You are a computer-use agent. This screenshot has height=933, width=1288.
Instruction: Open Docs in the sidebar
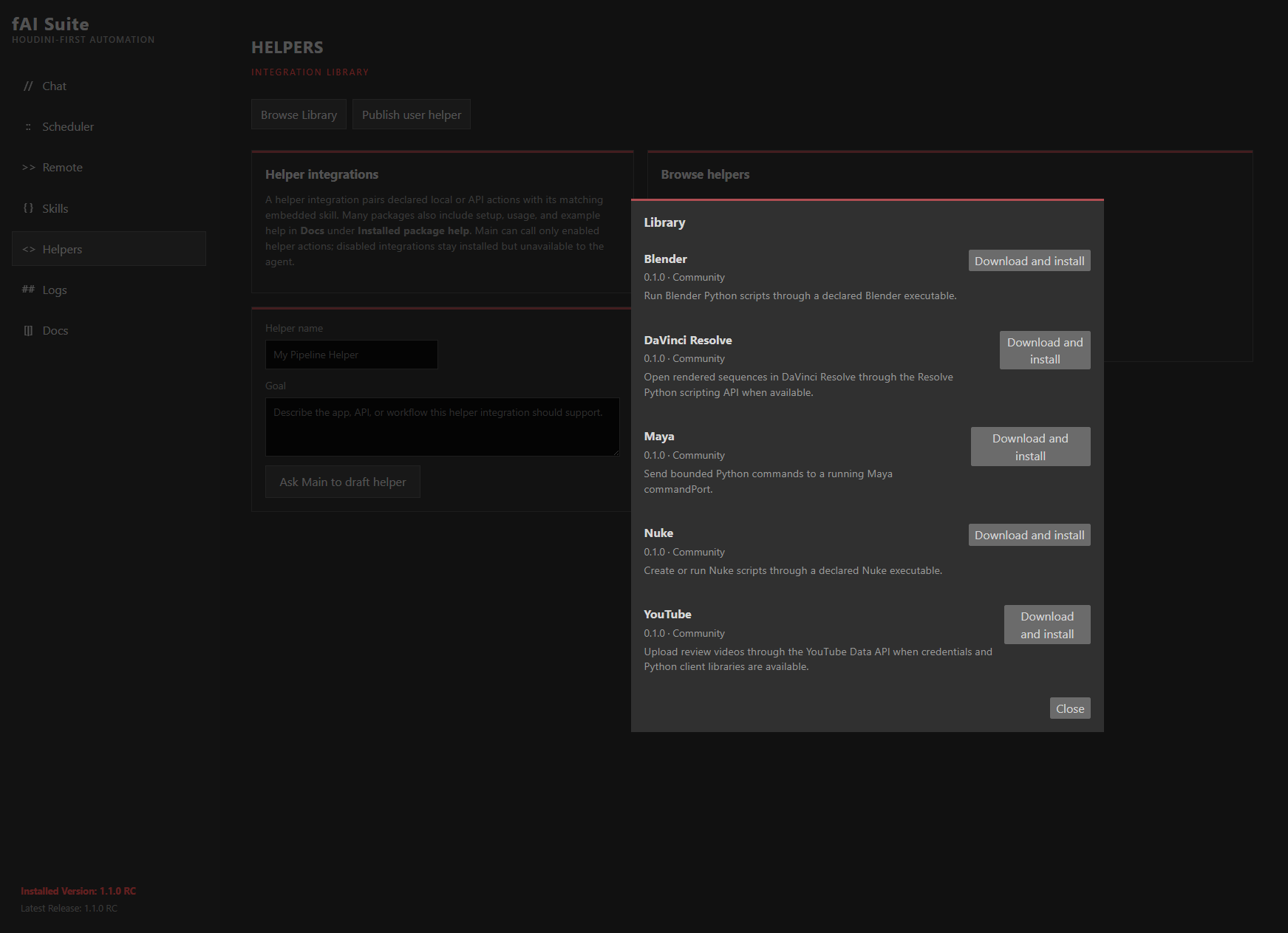(109, 330)
